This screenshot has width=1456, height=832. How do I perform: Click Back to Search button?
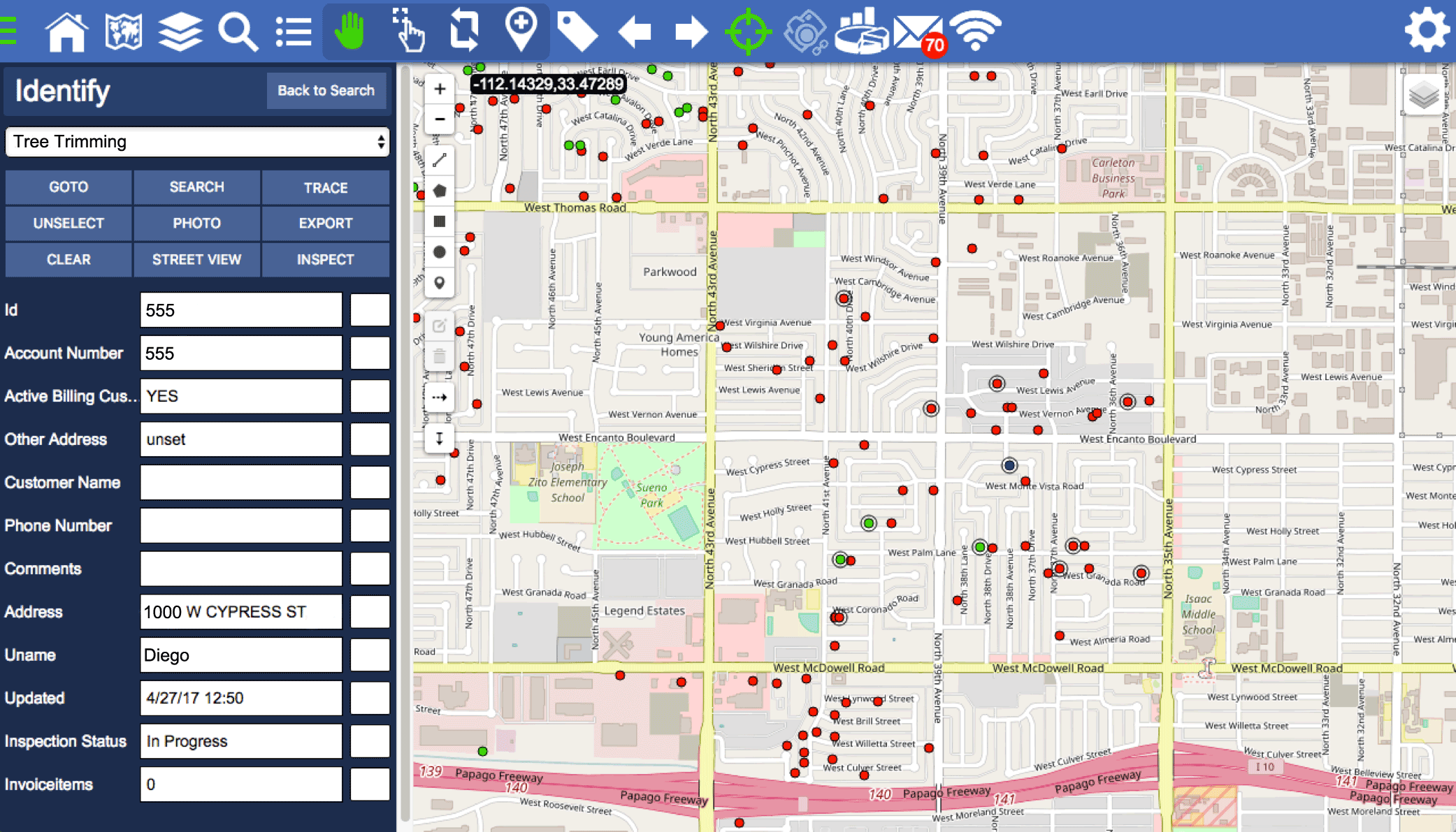(x=326, y=91)
